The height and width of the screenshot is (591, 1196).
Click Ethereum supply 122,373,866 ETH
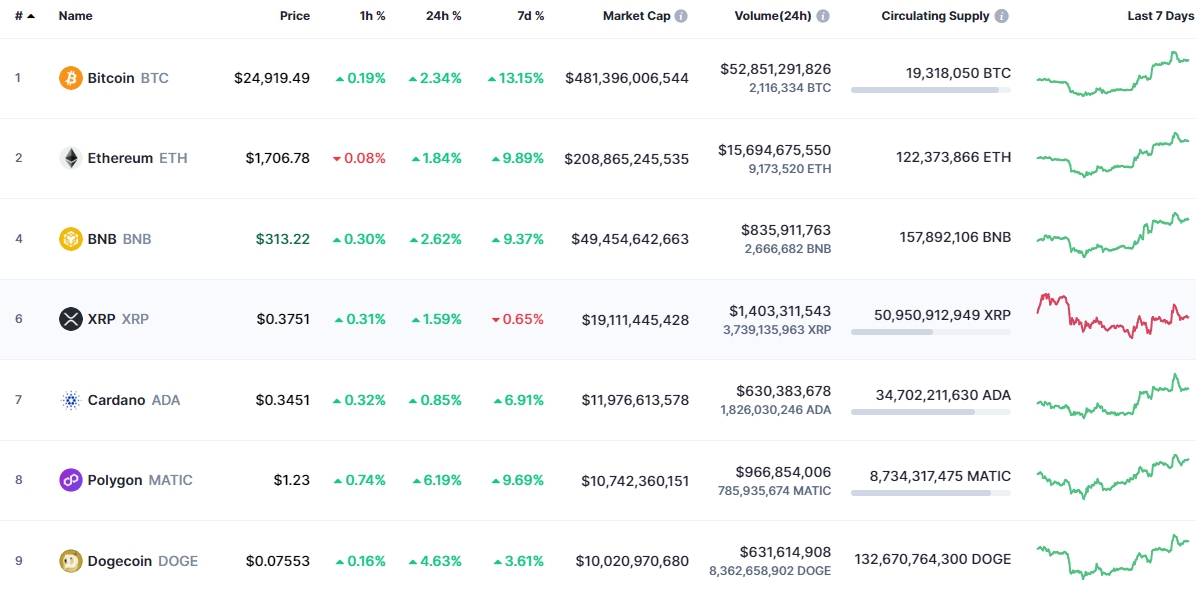click(x=953, y=158)
